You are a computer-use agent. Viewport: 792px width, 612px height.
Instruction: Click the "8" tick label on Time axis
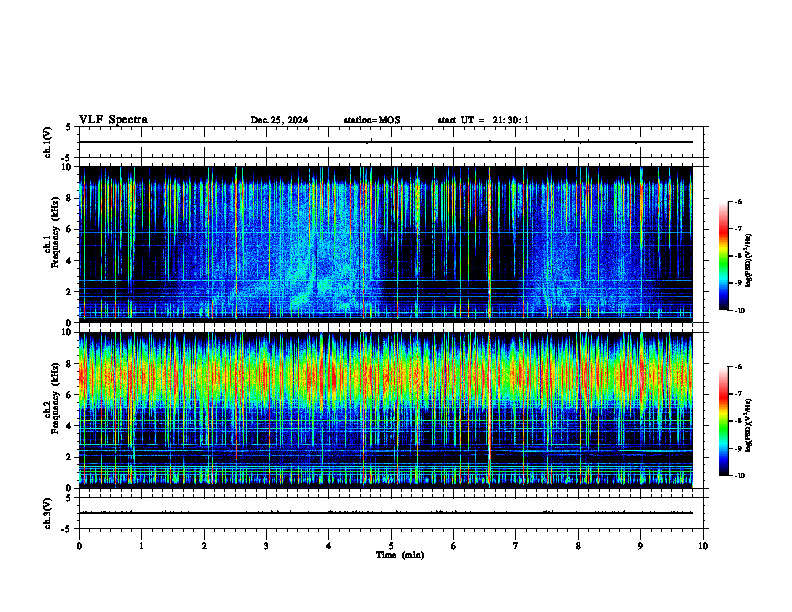click(578, 546)
